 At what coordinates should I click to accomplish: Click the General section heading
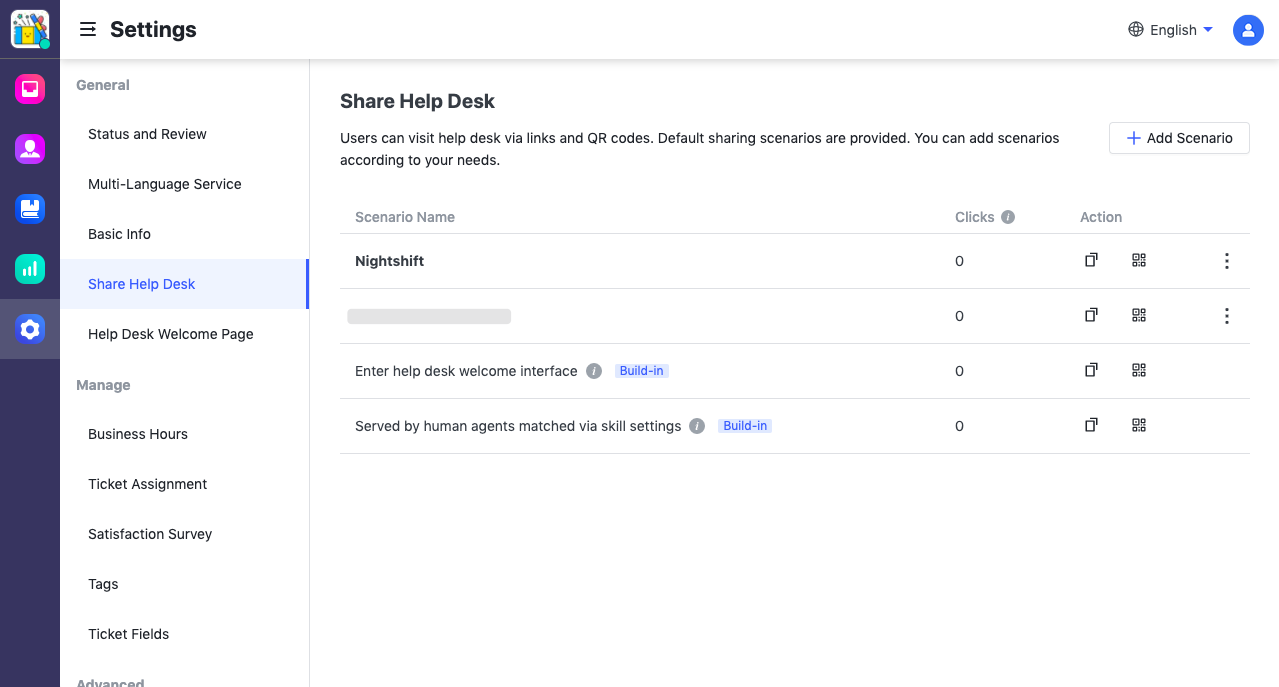point(103,85)
